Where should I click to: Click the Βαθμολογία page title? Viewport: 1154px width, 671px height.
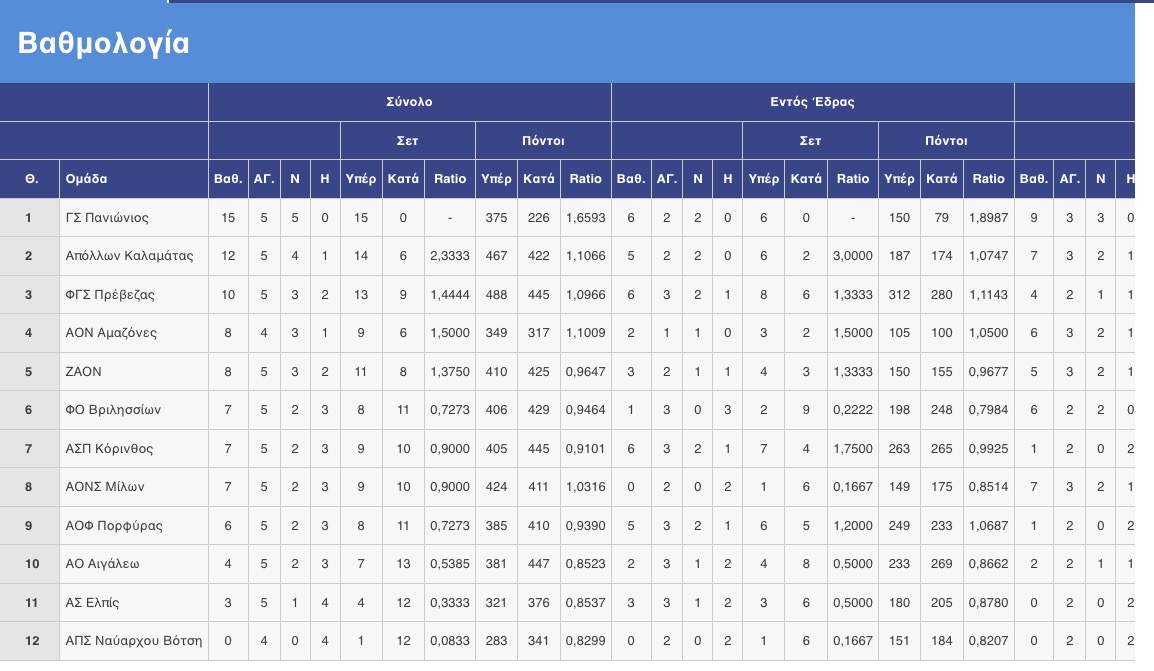[x=103, y=43]
